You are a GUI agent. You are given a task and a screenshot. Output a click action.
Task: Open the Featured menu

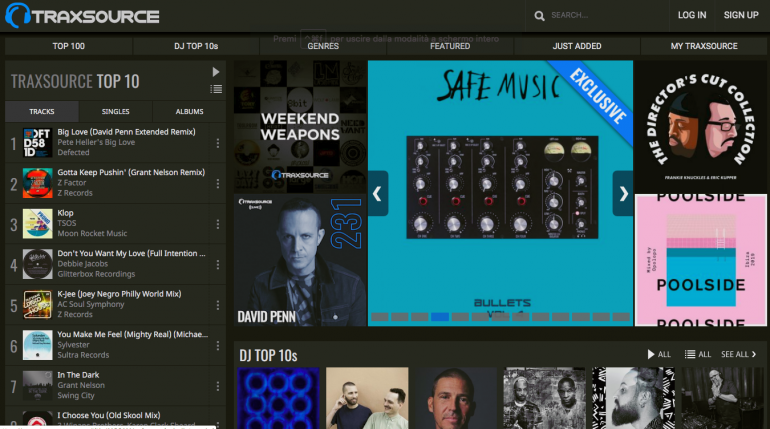pos(450,46)
